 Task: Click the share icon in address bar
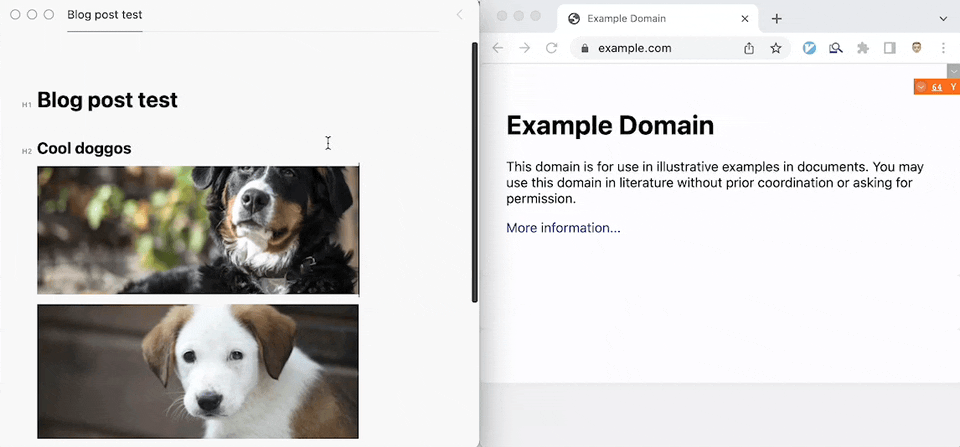click(749, 48)
